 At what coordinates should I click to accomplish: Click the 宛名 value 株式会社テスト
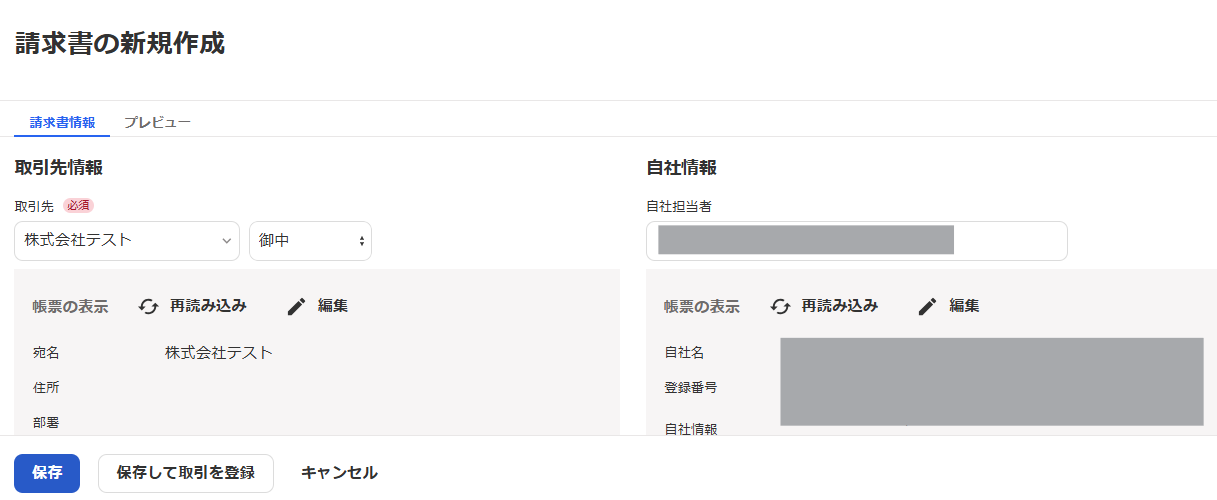tap(219, 353)
